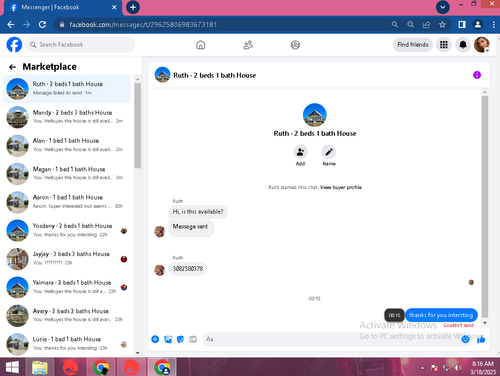Click the Couldn't send error text
Screen dimensions: 500x376
point(458,325)
